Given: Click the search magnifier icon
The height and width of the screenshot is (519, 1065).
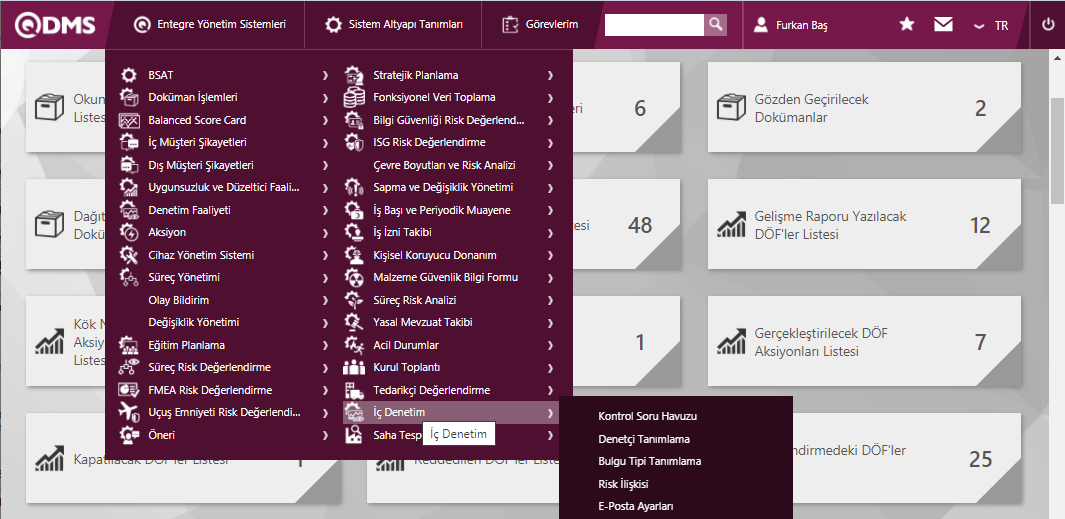Looking at the screenshot, I should click(x=715, y=24).
